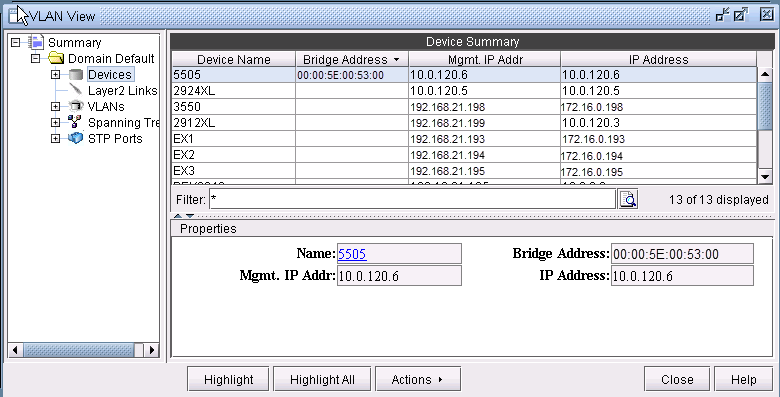Expand the Spanning Tree node
This screenshot has height=397, width=780.
(55, 122)
